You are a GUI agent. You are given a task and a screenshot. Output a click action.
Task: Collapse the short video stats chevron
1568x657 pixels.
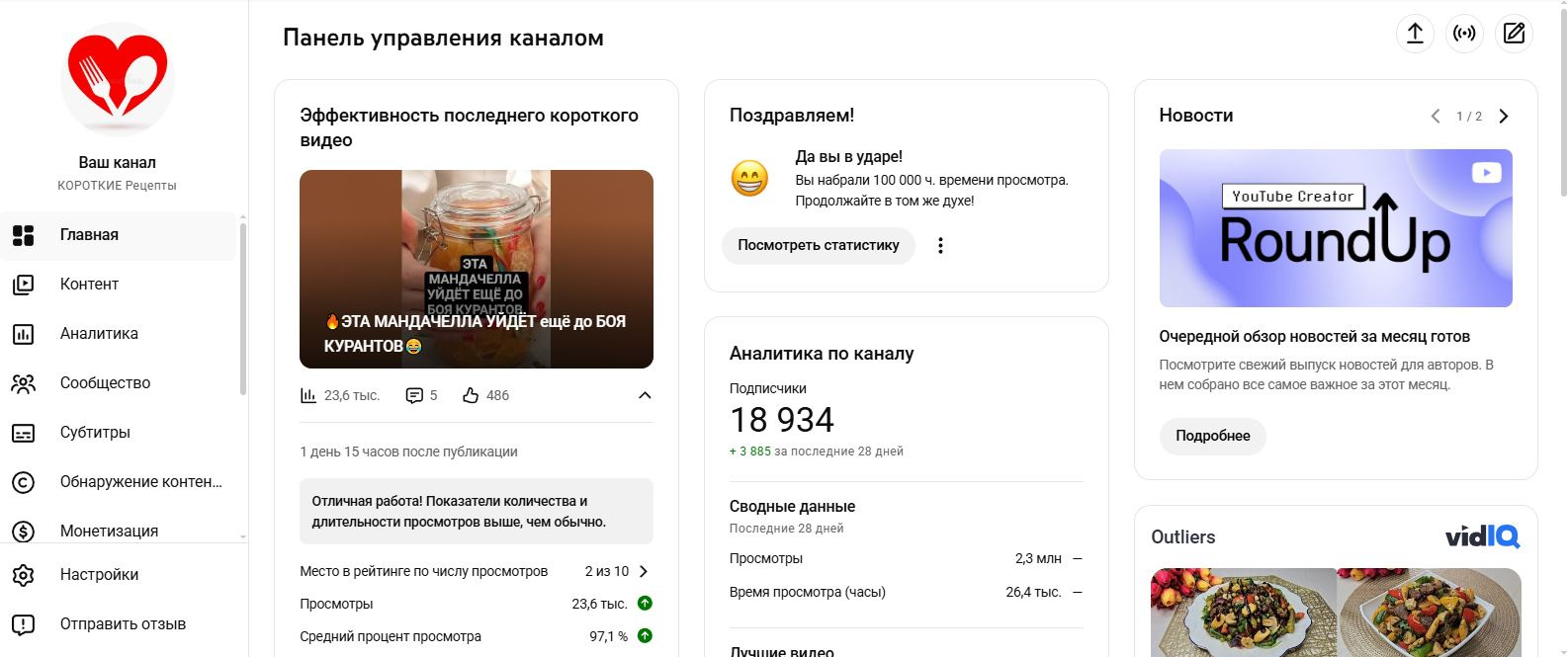[x=645, y=395]
